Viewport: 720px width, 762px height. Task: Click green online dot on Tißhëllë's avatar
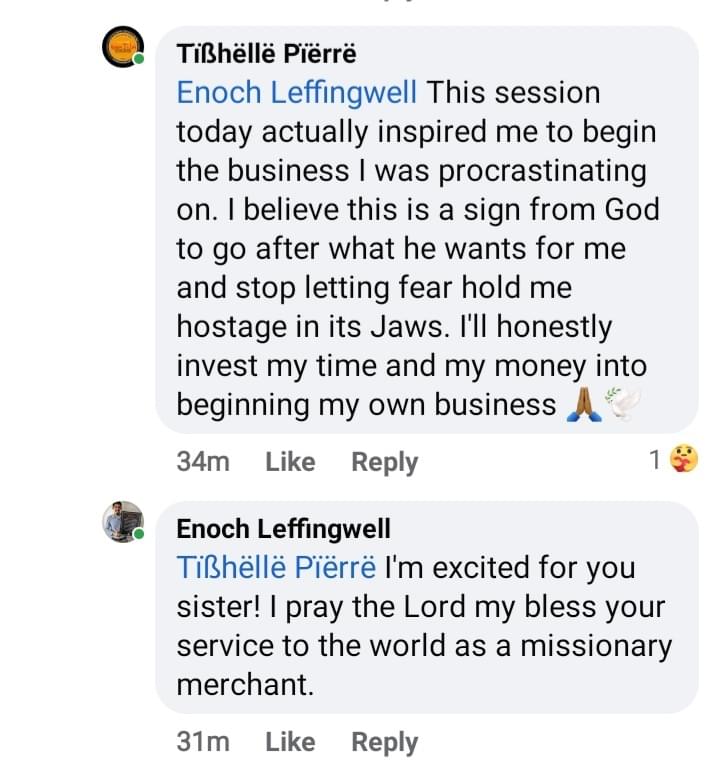pos(139,59)
